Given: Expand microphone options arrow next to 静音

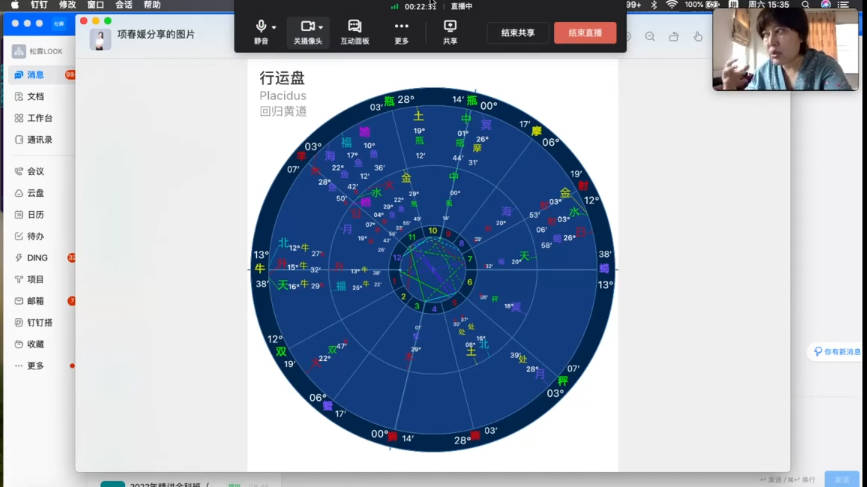Looking at the screenshot, I should (x=274, y=27).
